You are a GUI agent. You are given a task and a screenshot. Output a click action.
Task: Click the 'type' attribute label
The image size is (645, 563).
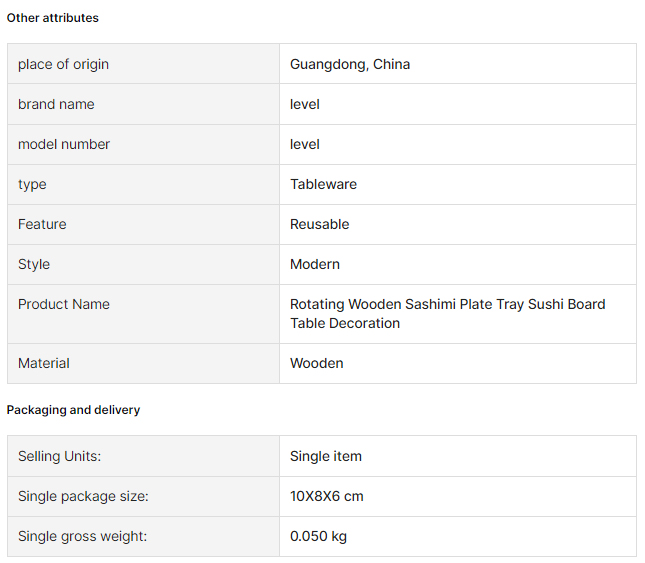click(32, 184)
